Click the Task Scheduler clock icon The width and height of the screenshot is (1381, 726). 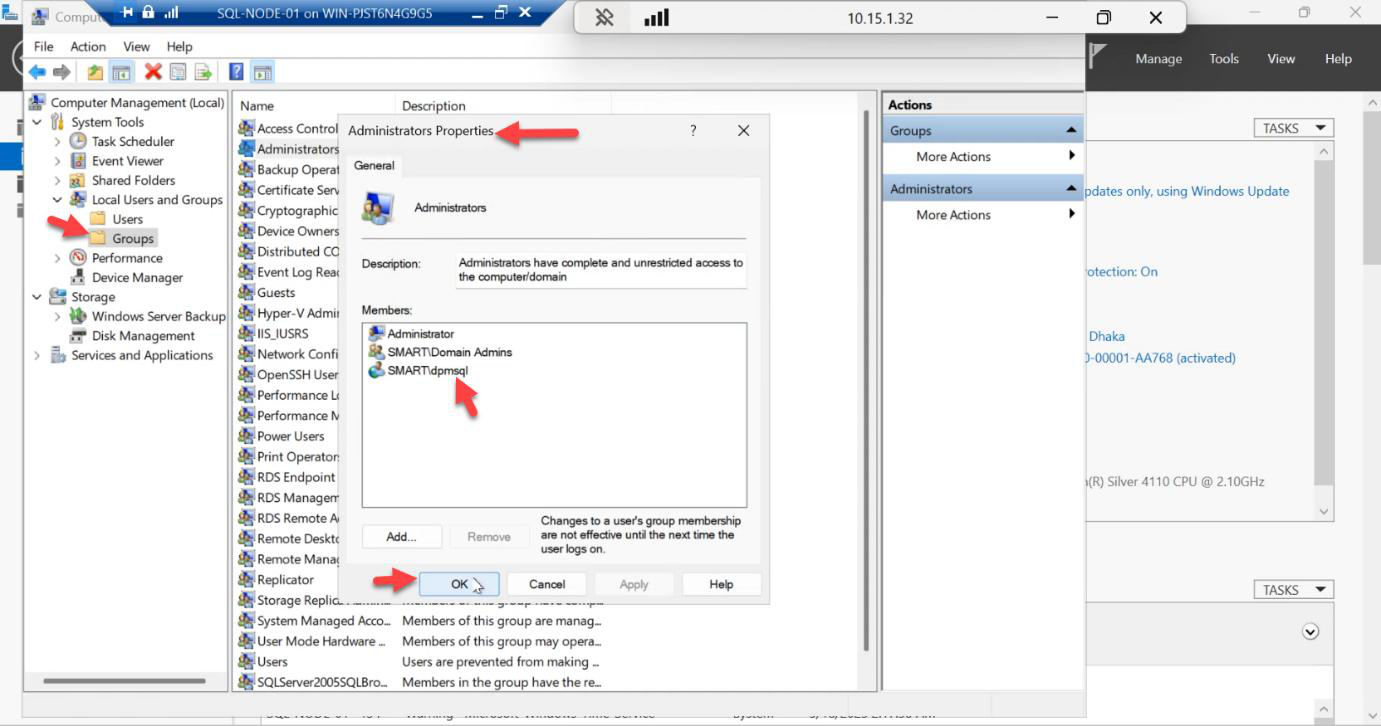78,142
